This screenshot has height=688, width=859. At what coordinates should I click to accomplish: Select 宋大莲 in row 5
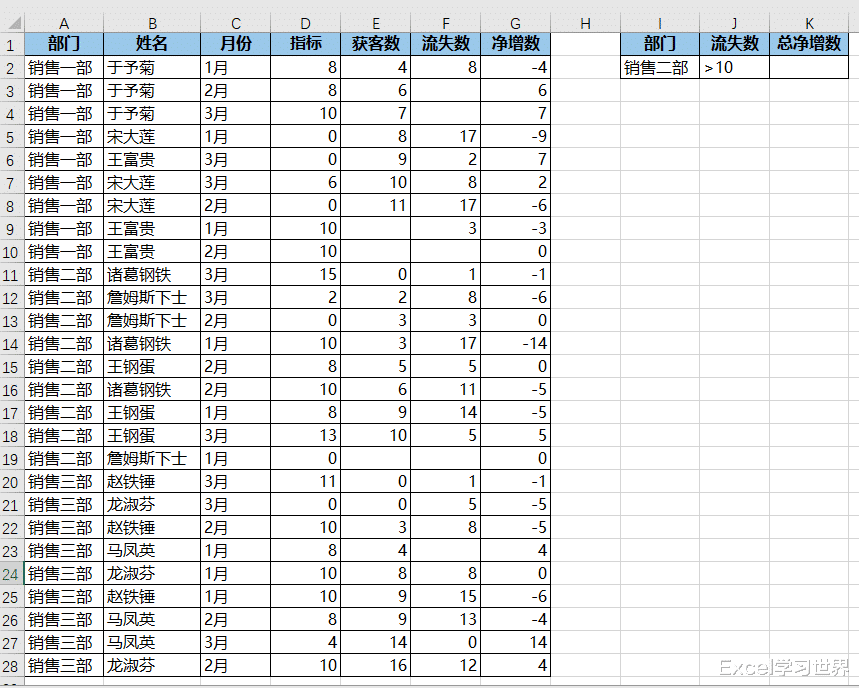coord(152,136)
